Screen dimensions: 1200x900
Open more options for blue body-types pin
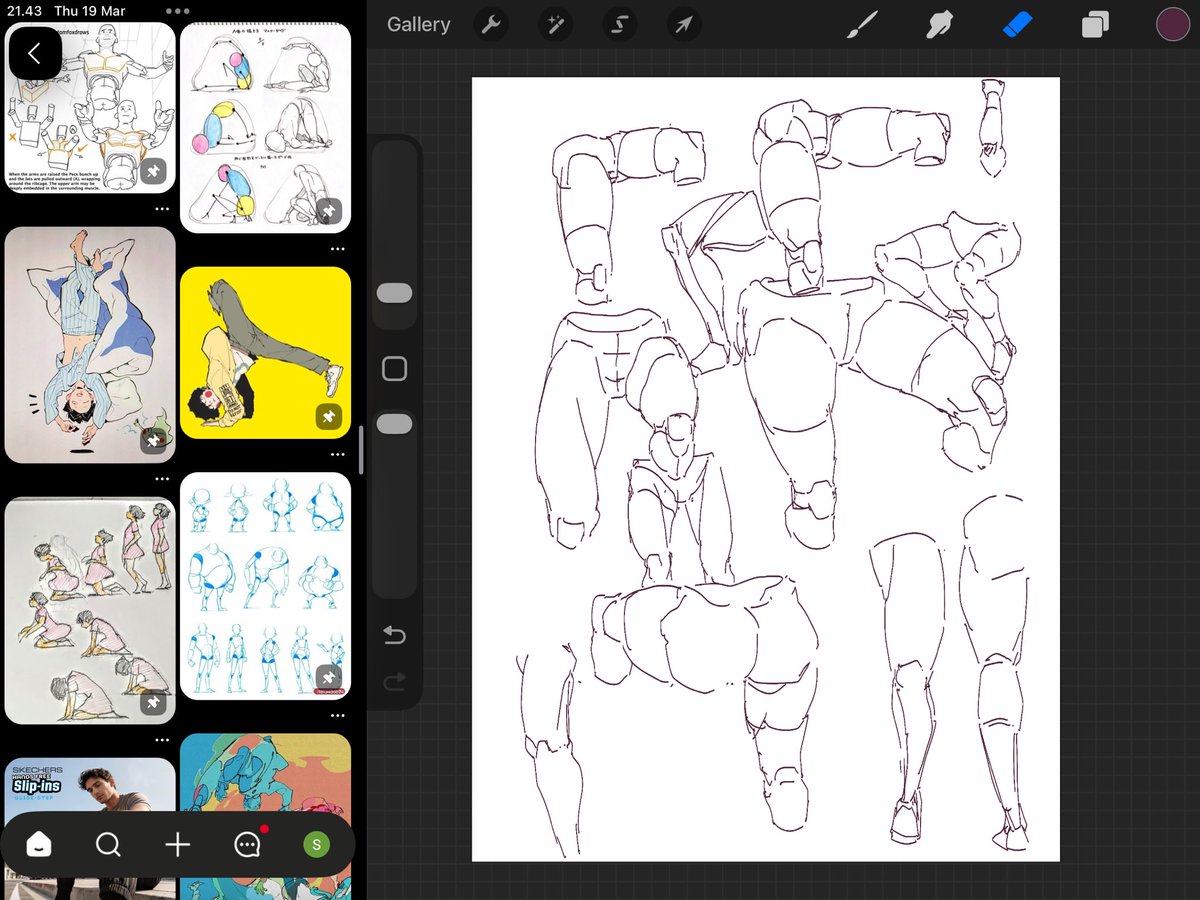(337, 716)
